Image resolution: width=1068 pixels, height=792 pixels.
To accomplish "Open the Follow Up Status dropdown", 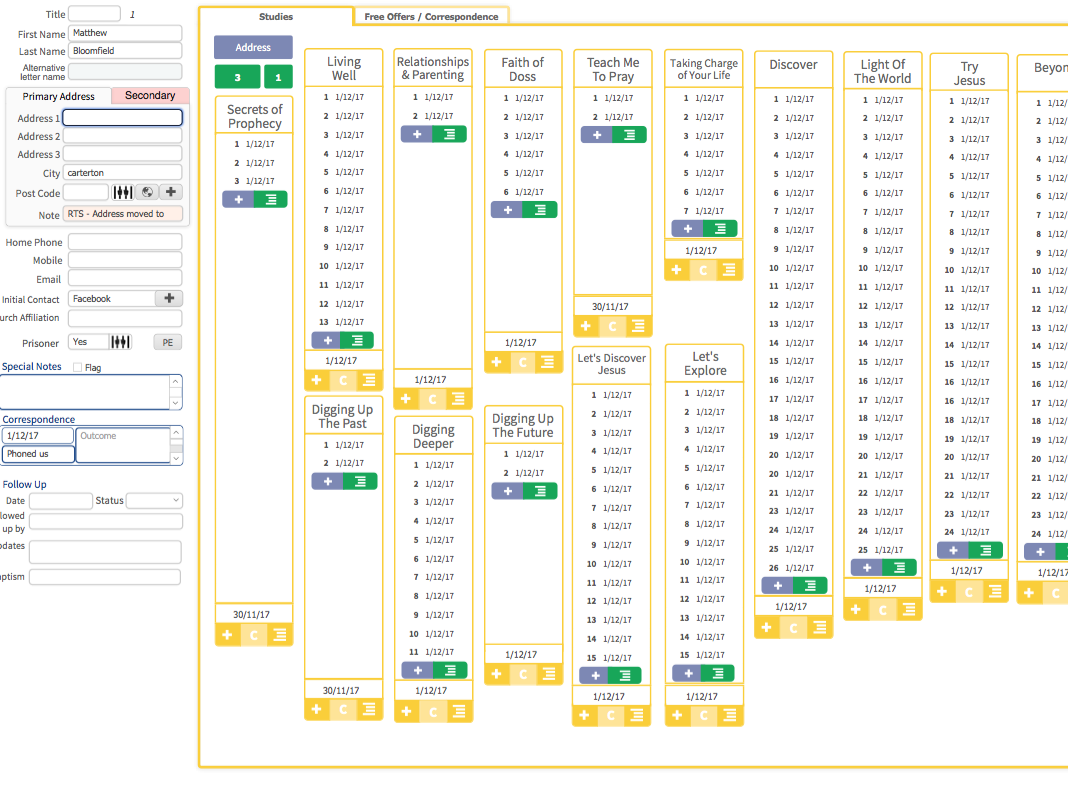I will point(155,501).
